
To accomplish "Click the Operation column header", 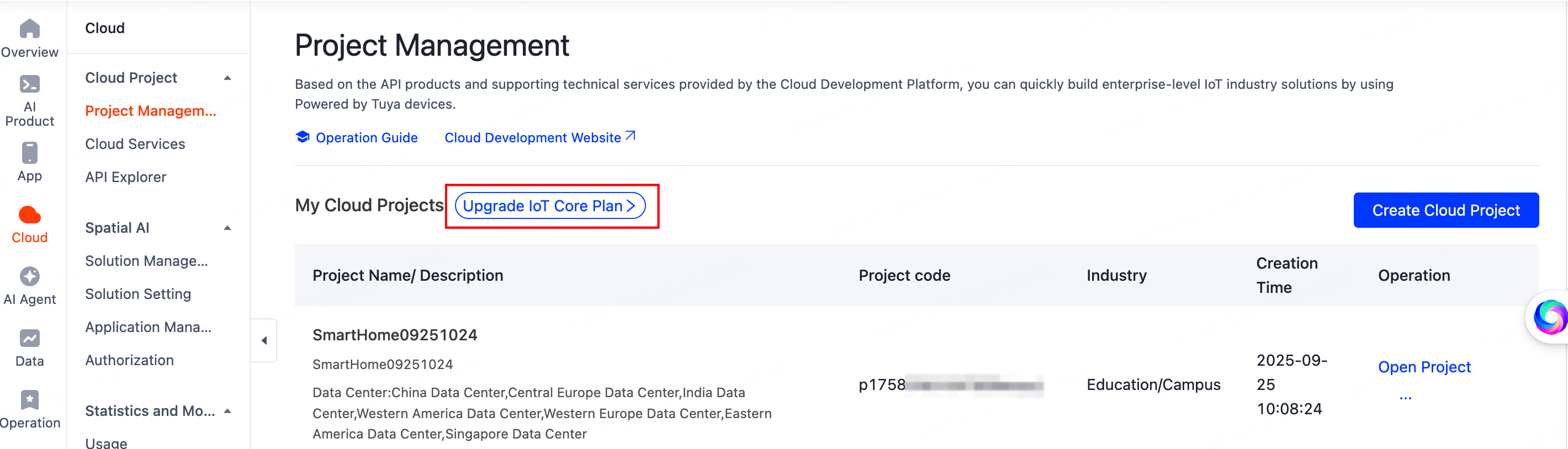I will coord(1413,276).
